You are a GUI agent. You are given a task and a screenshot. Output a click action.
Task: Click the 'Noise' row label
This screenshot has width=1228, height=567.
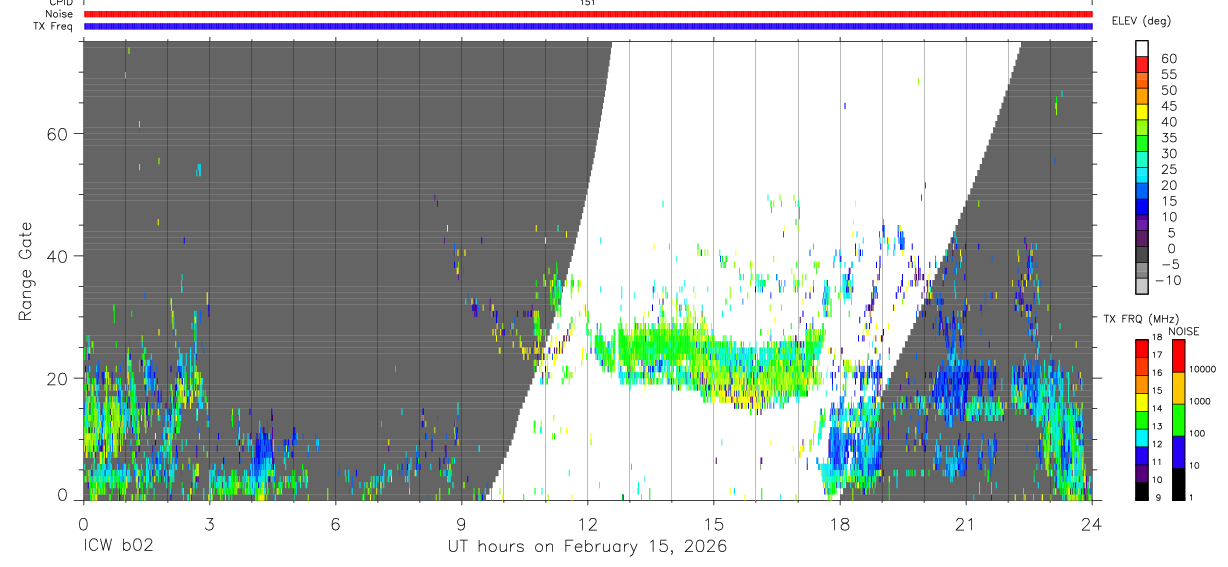coord(59,14)
